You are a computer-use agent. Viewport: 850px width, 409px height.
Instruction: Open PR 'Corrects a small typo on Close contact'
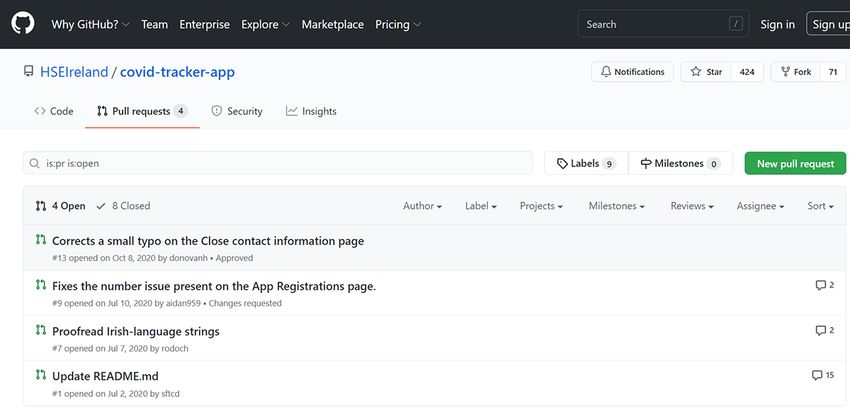[x=208, y=240]
